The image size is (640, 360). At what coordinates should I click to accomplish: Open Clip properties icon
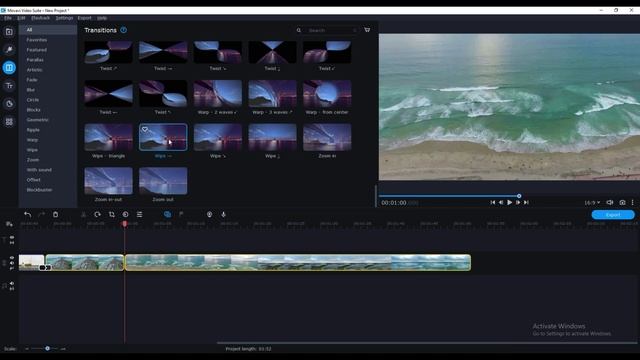[x=140, y=214]
